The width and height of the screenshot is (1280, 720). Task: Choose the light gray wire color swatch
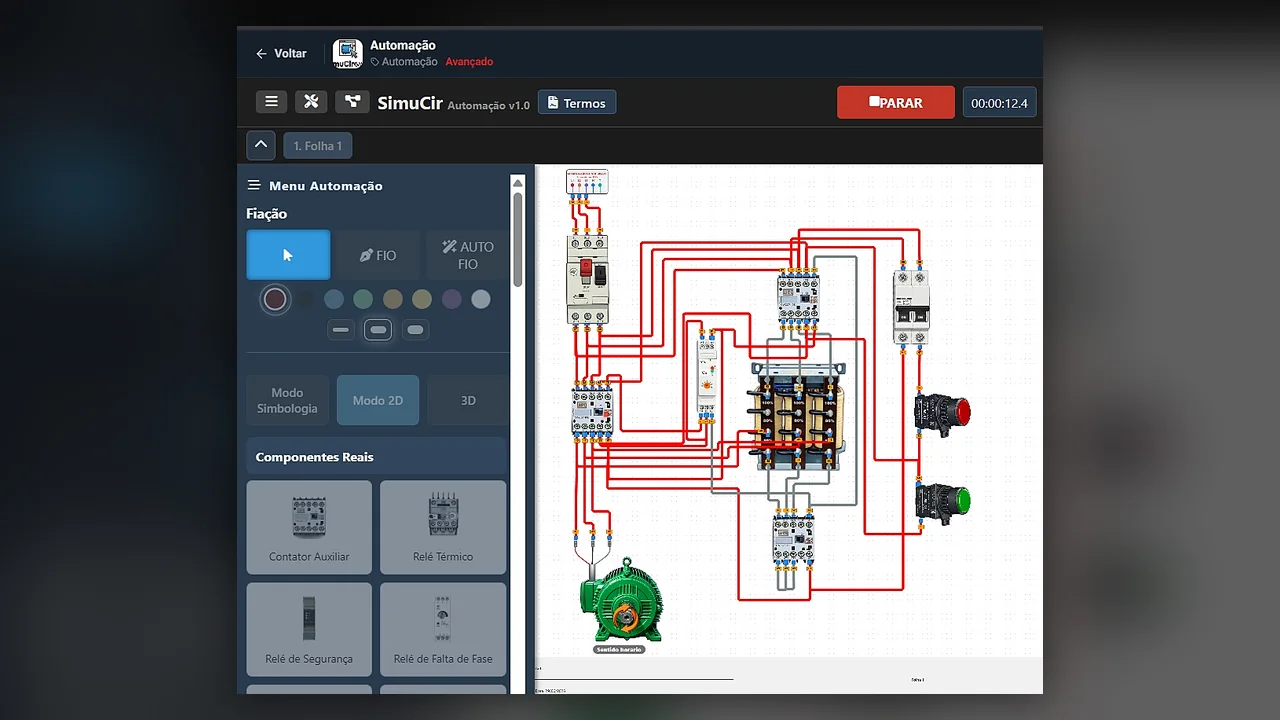pyautogui.click(x=481, y=299)
